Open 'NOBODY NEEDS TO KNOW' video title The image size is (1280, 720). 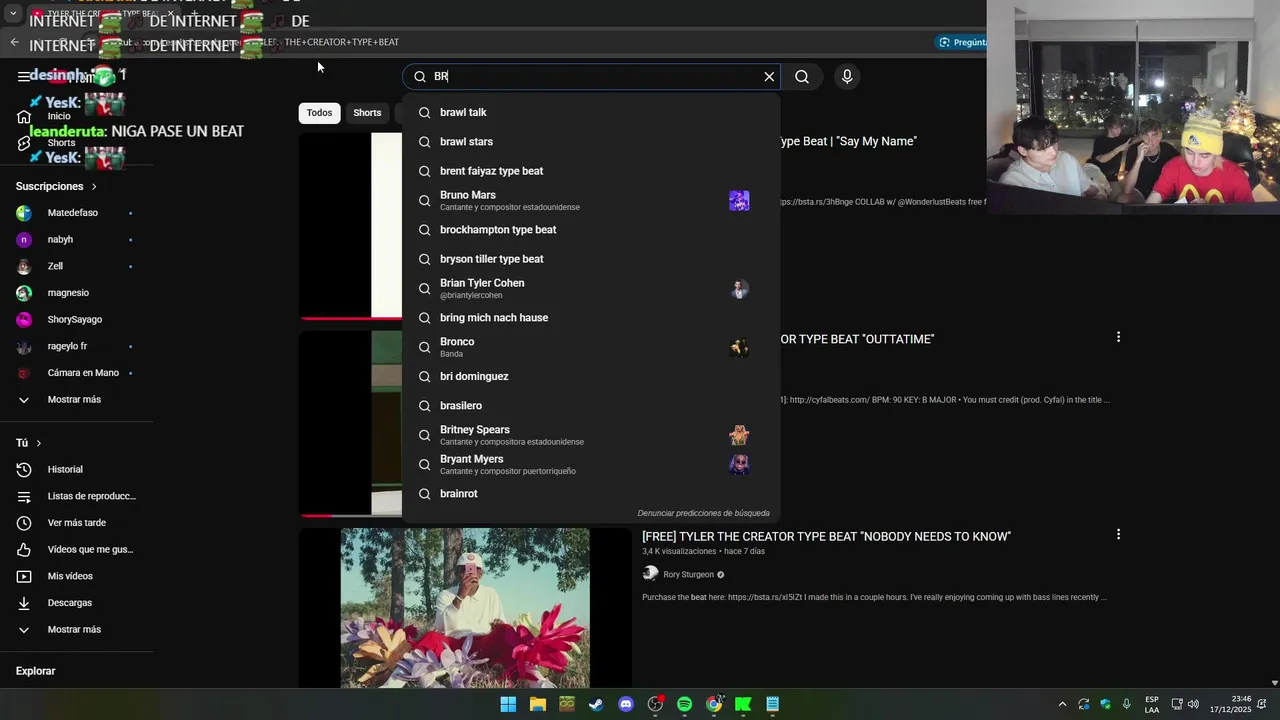pyautogui.click(x=826, y=537)
